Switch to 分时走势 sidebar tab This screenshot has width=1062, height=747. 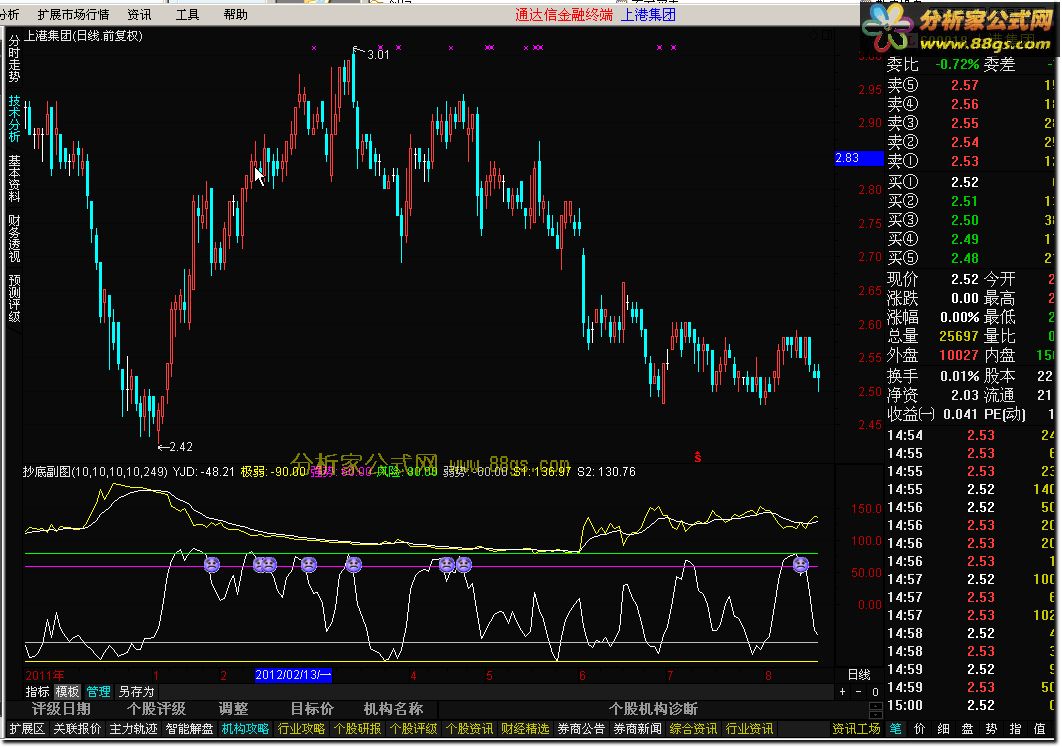click(x=14, y=58)
